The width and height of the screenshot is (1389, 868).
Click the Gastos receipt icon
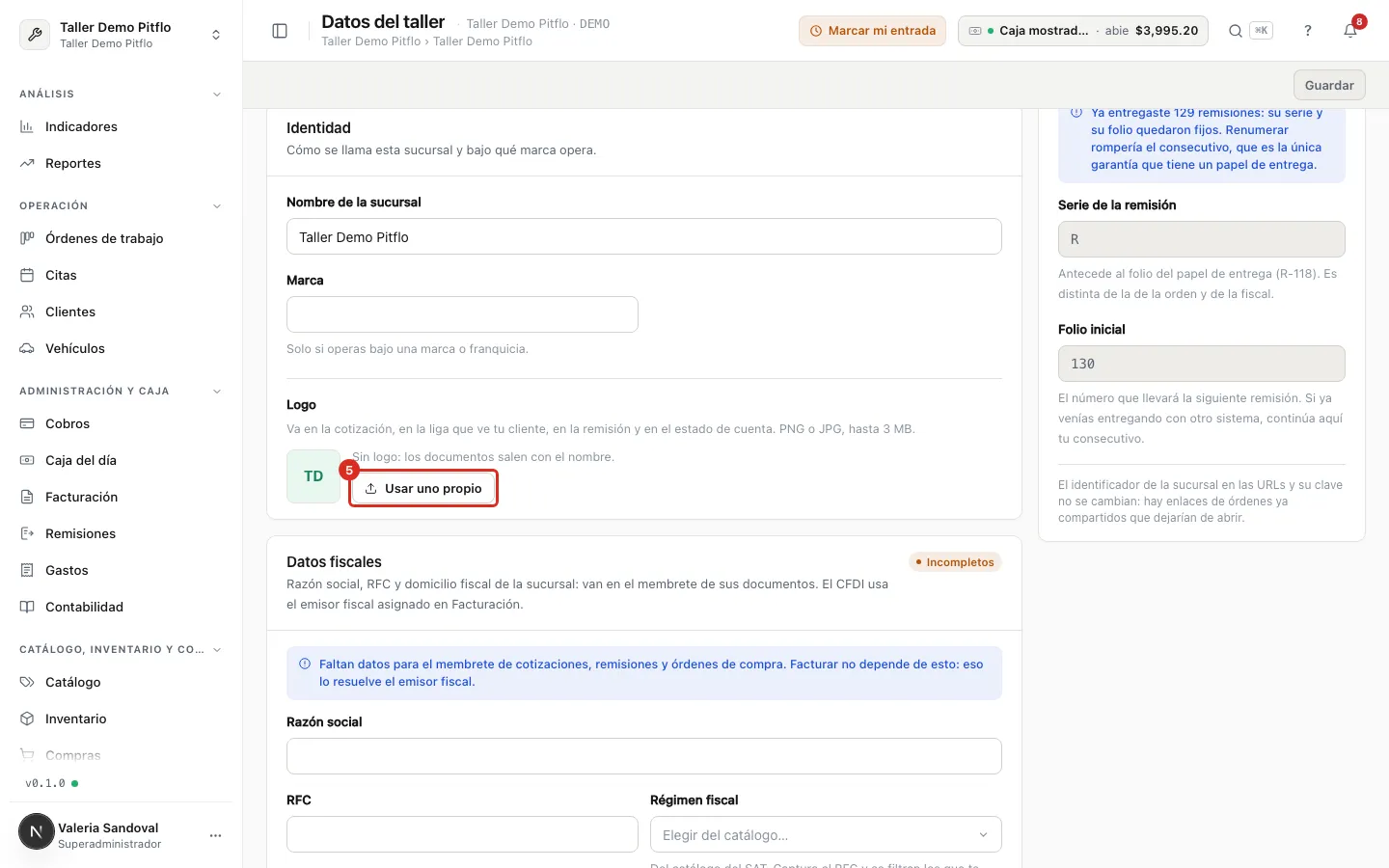pyautogui.click(x=27, y=570)
